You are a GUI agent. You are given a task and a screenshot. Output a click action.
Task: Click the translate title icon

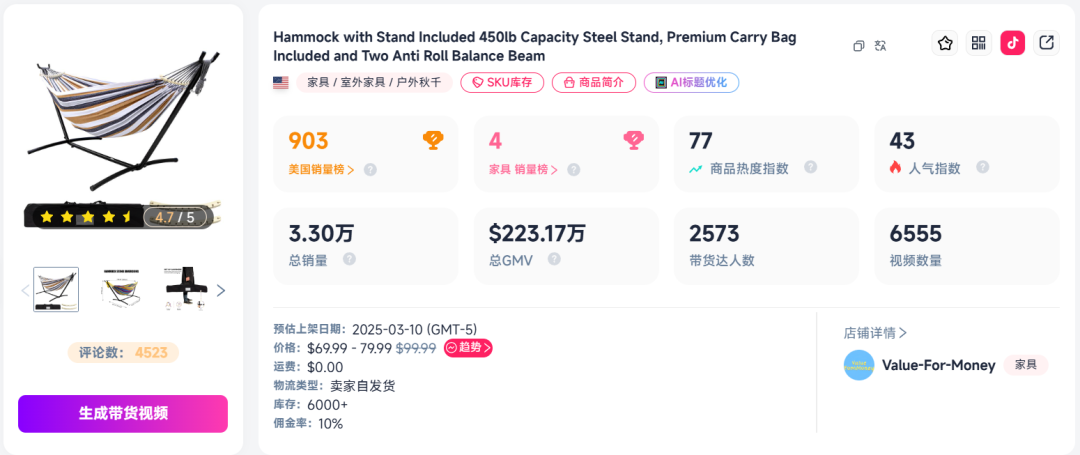[x=880, y=46]
